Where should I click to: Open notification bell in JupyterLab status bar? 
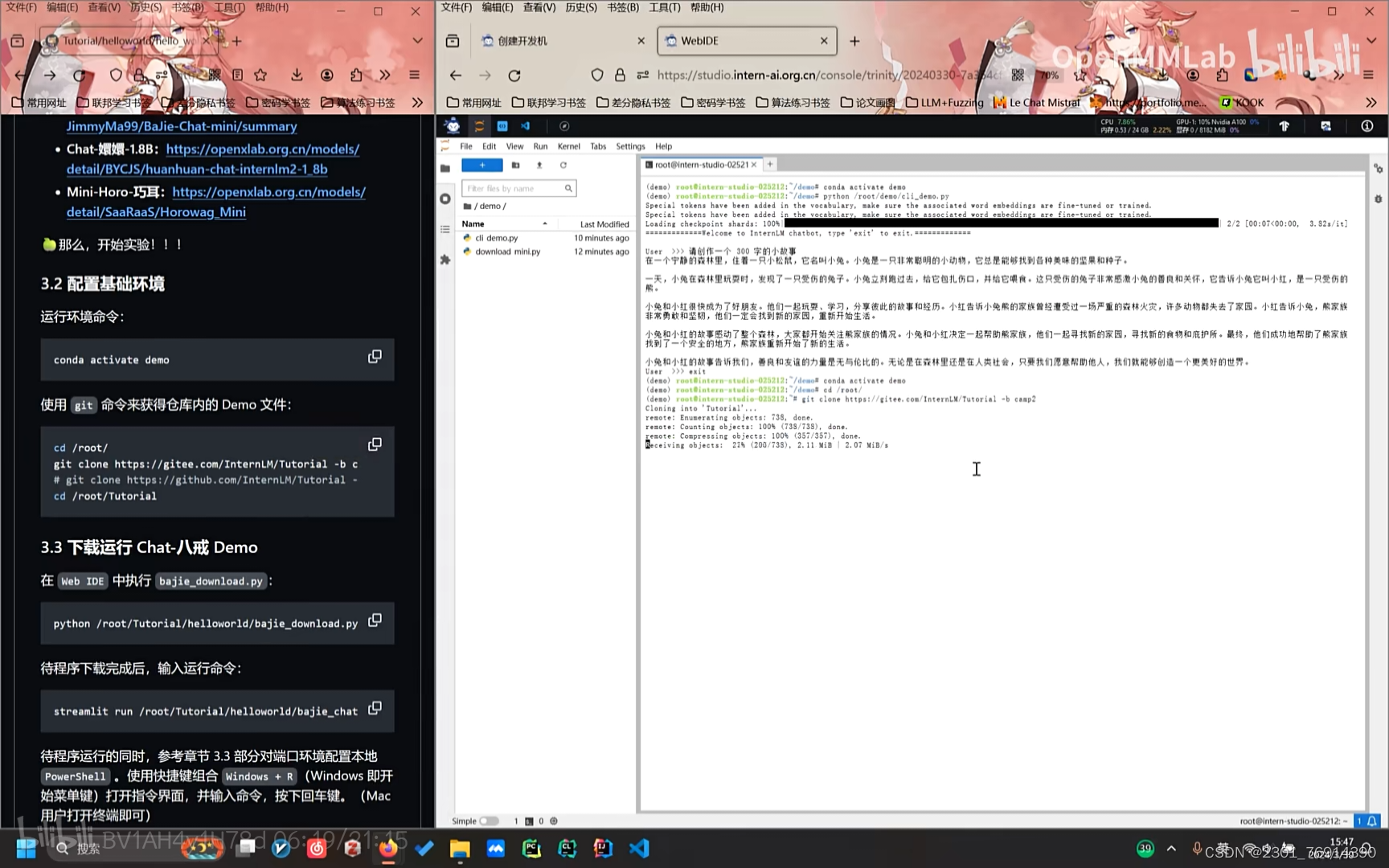click(1372, 821)
